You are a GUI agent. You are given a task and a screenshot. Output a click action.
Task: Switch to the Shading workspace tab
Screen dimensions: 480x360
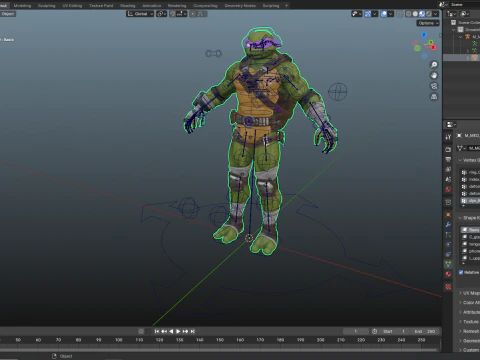[x=128, y=5]
